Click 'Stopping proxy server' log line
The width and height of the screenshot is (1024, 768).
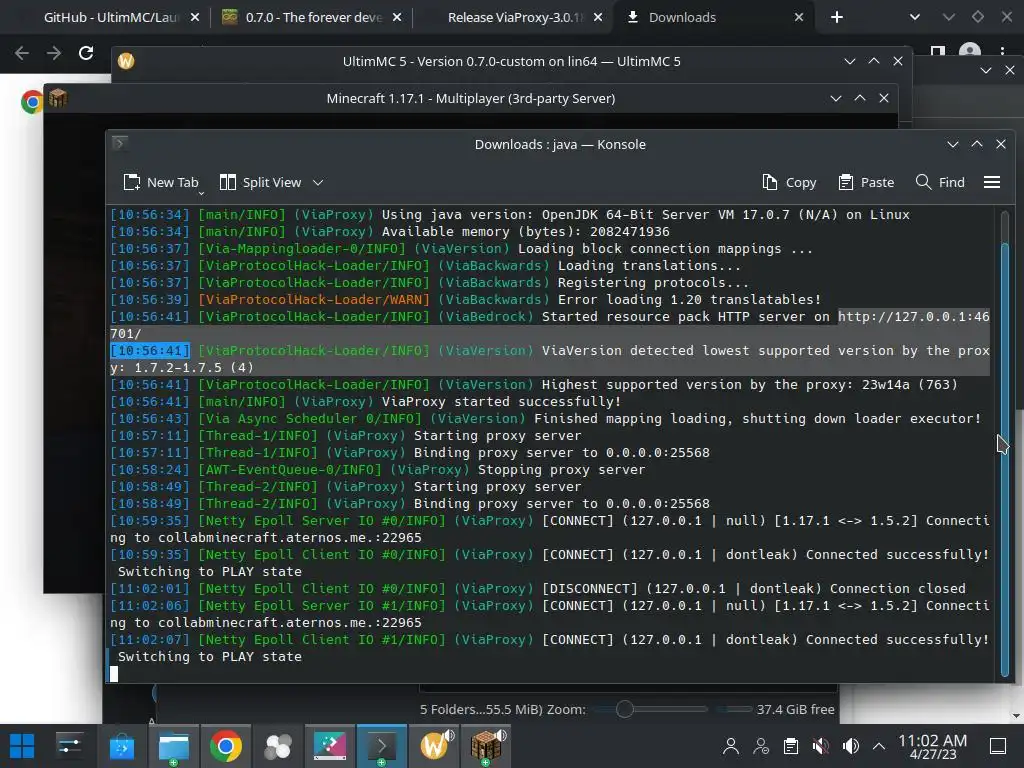pos(377,470)
